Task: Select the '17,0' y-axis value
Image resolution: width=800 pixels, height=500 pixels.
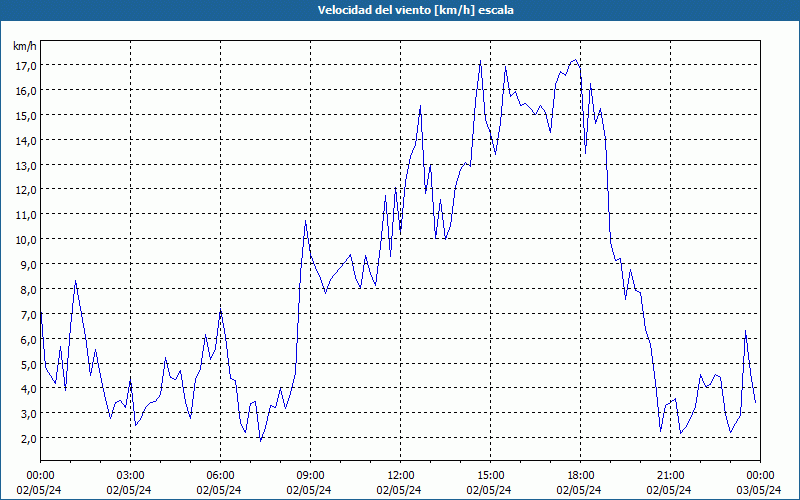Action: [25, 65]
